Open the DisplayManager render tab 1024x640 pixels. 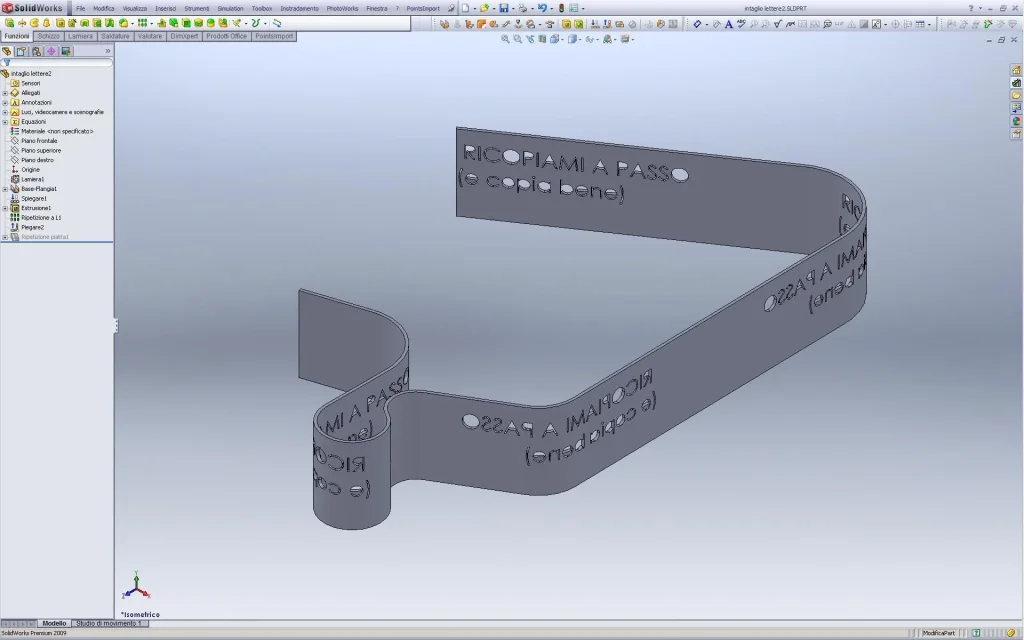click(66, 51)
